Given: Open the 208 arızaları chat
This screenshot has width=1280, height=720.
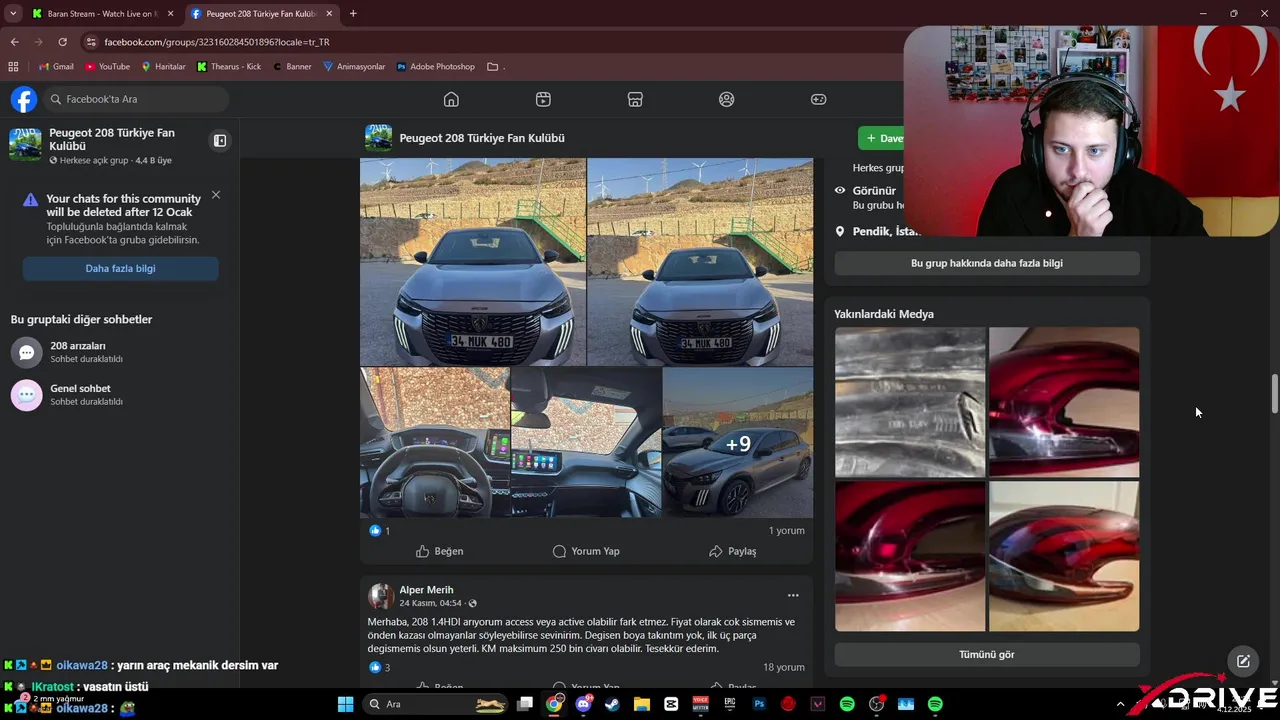Looking at the screenshot, I should (120, 352).
